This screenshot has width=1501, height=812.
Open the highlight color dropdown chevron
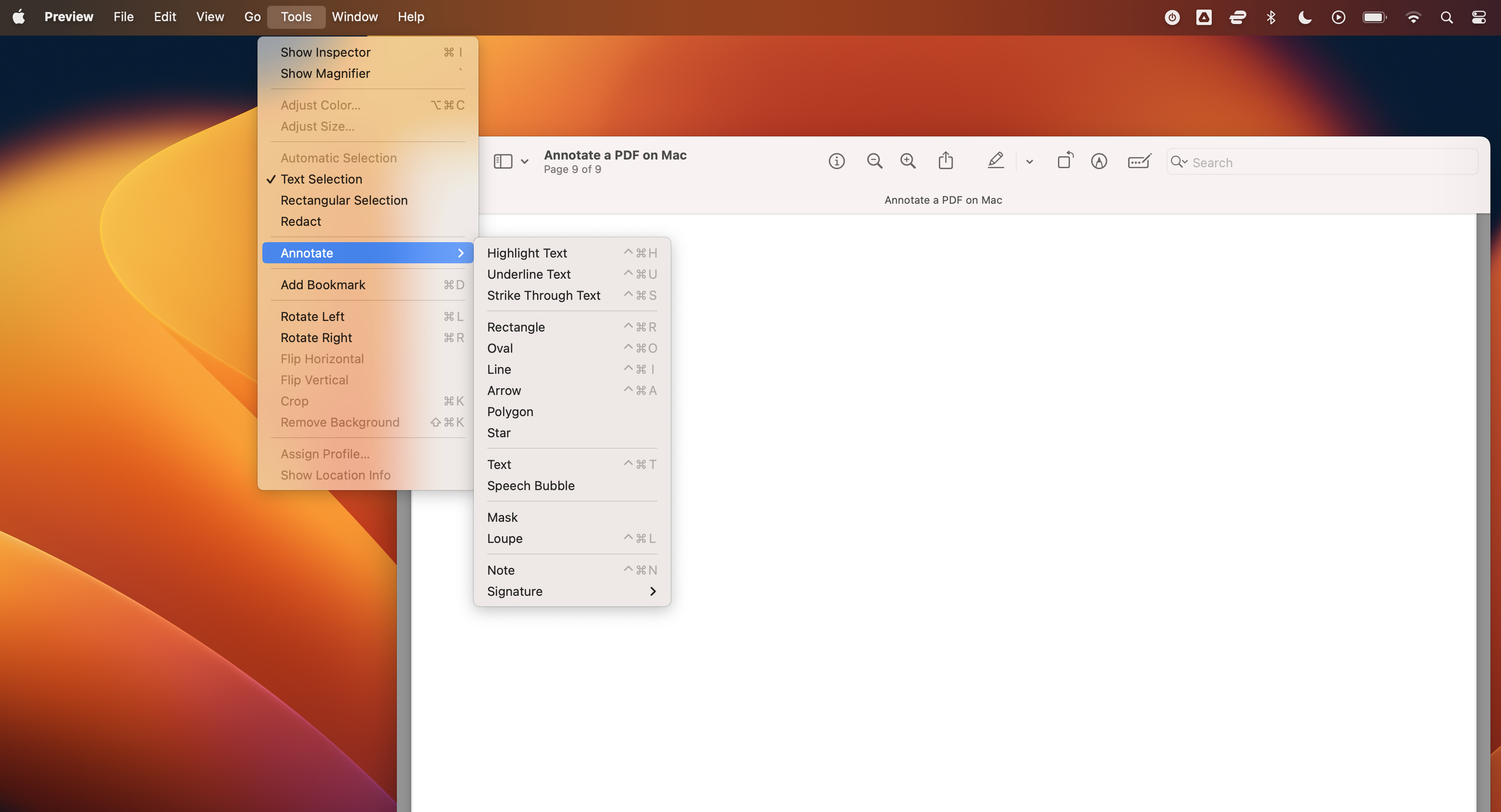click(x=1029, y=161)
